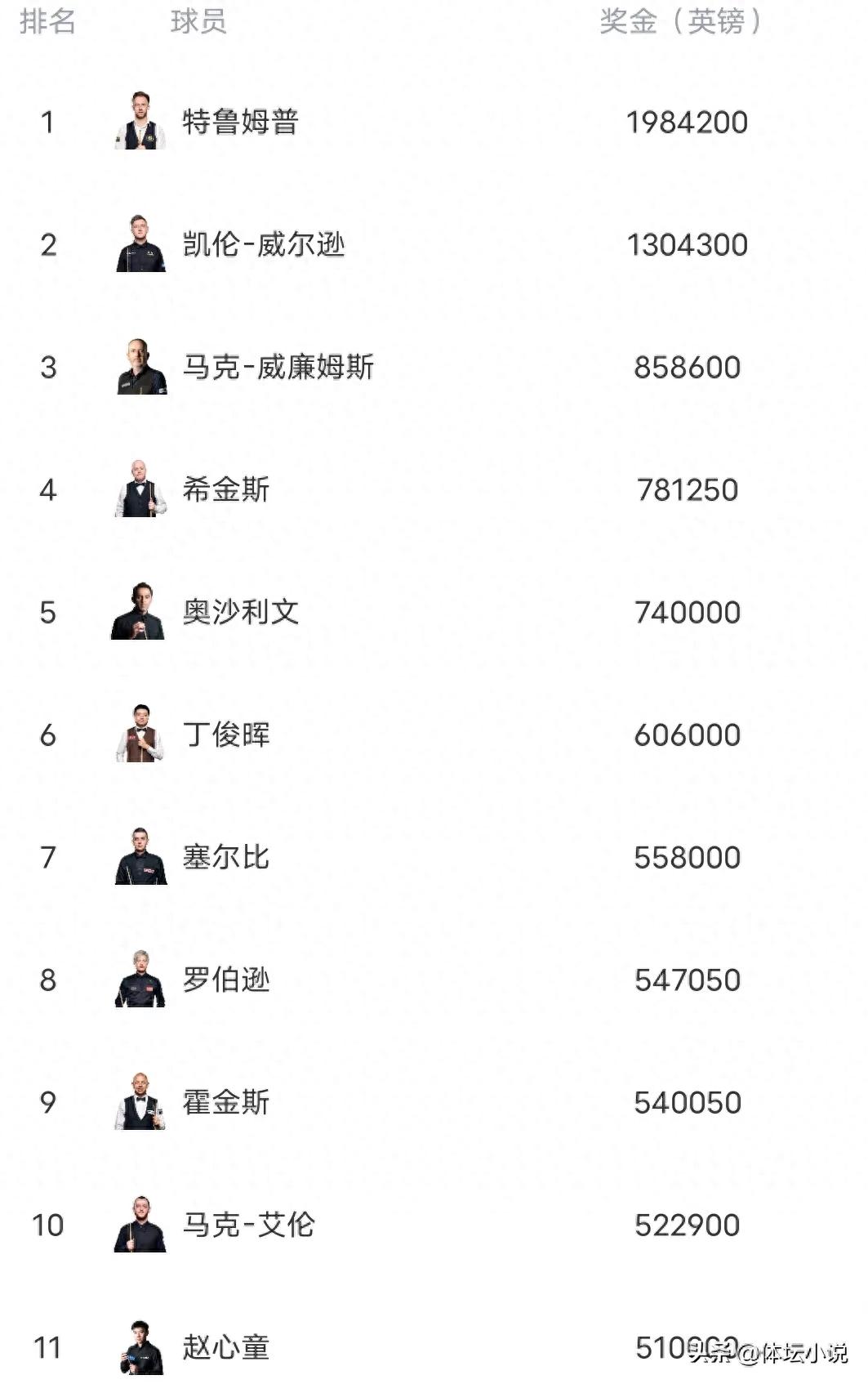Click Zhao Xintong's avatar photo

(142, 1346)
